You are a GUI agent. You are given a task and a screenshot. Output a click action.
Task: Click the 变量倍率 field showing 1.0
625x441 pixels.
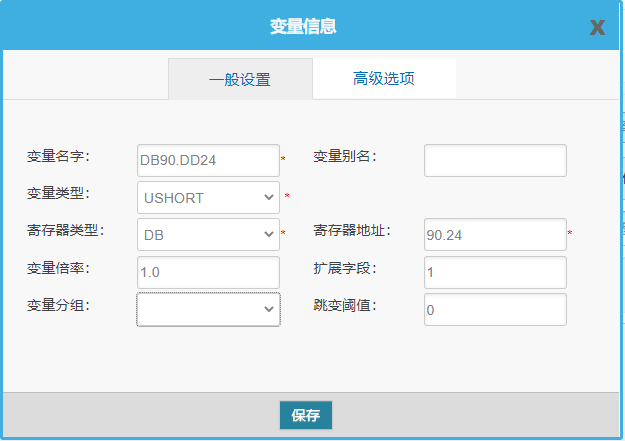tap(208, 272)
